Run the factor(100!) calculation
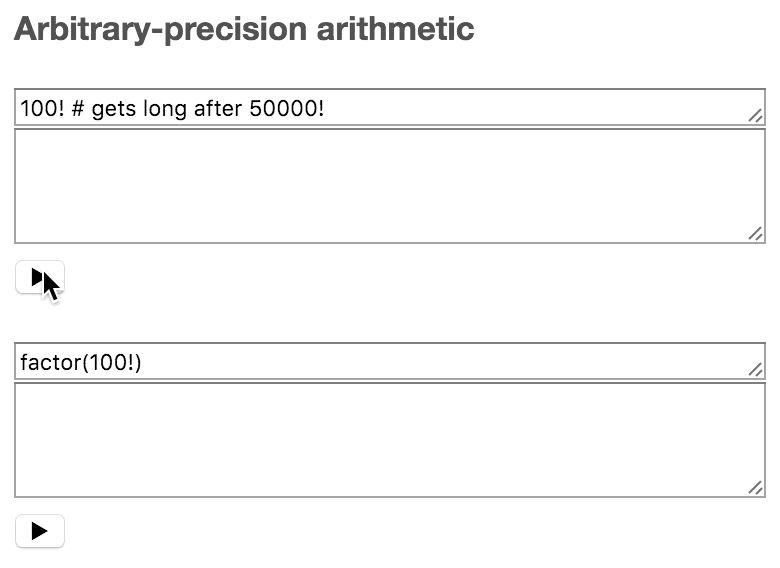This screenshot has width=780, height=568. click(x=40, y=531)
